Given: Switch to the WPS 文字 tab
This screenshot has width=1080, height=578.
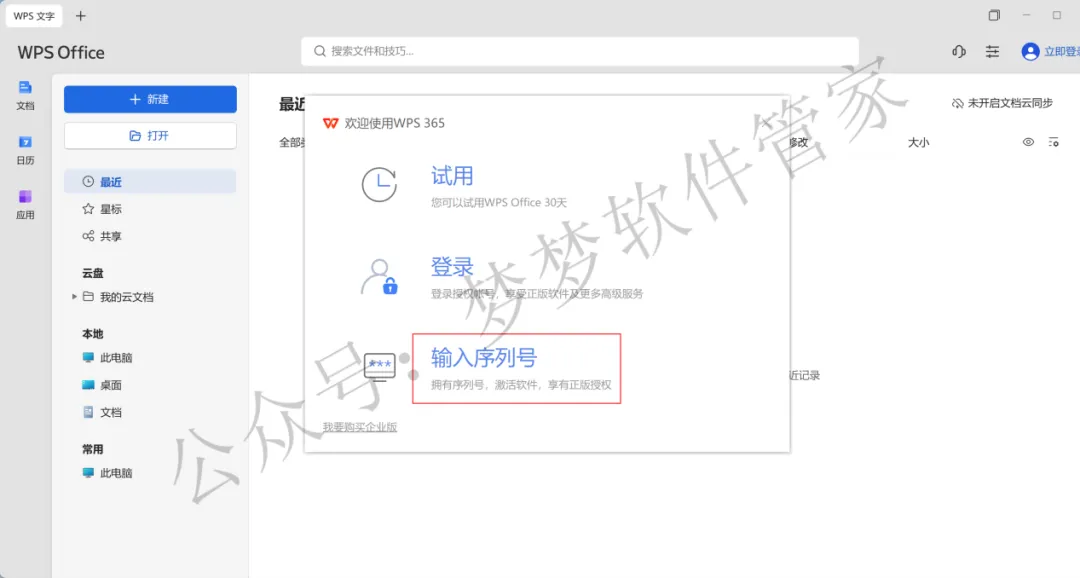Looking at the screenshot, I should [34, 16].
